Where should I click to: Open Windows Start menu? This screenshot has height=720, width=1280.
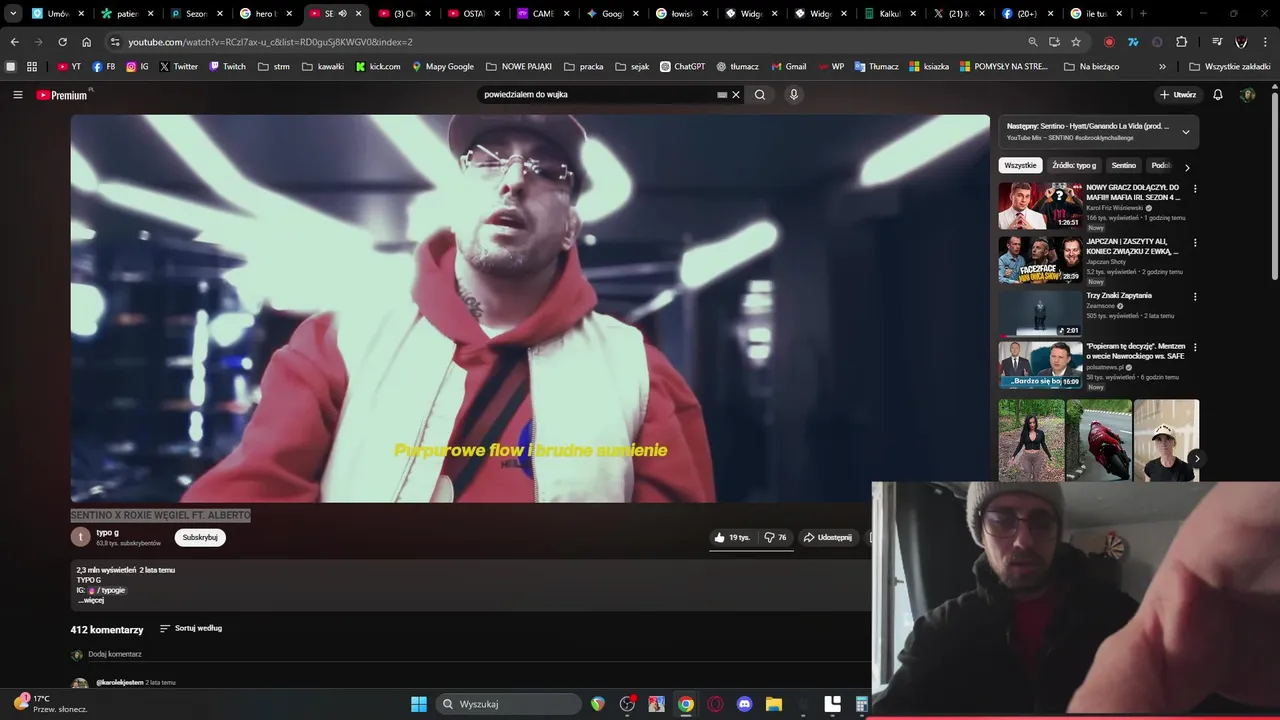pos(419,704)
